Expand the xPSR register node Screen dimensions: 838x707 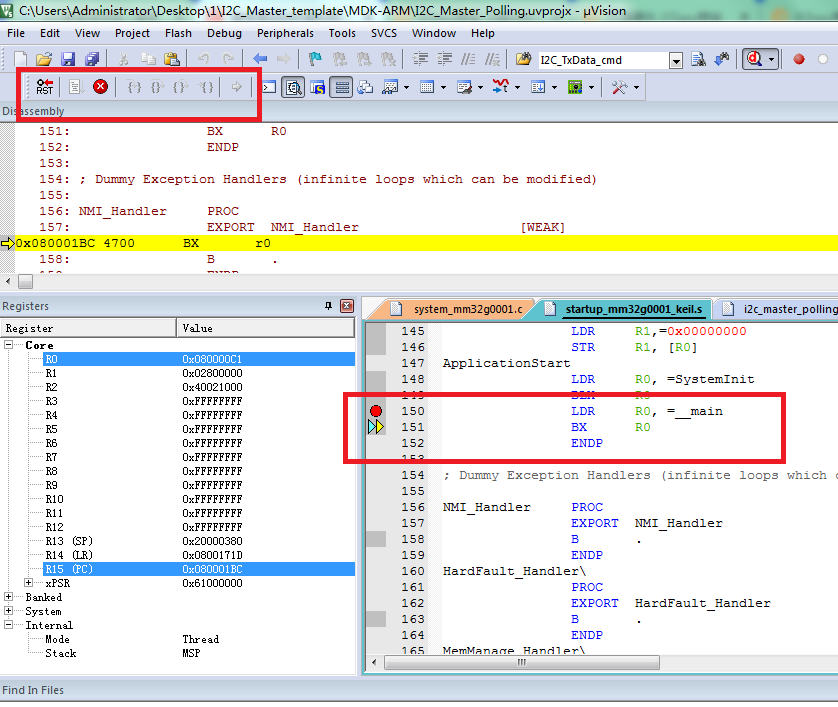coord(29,583)
